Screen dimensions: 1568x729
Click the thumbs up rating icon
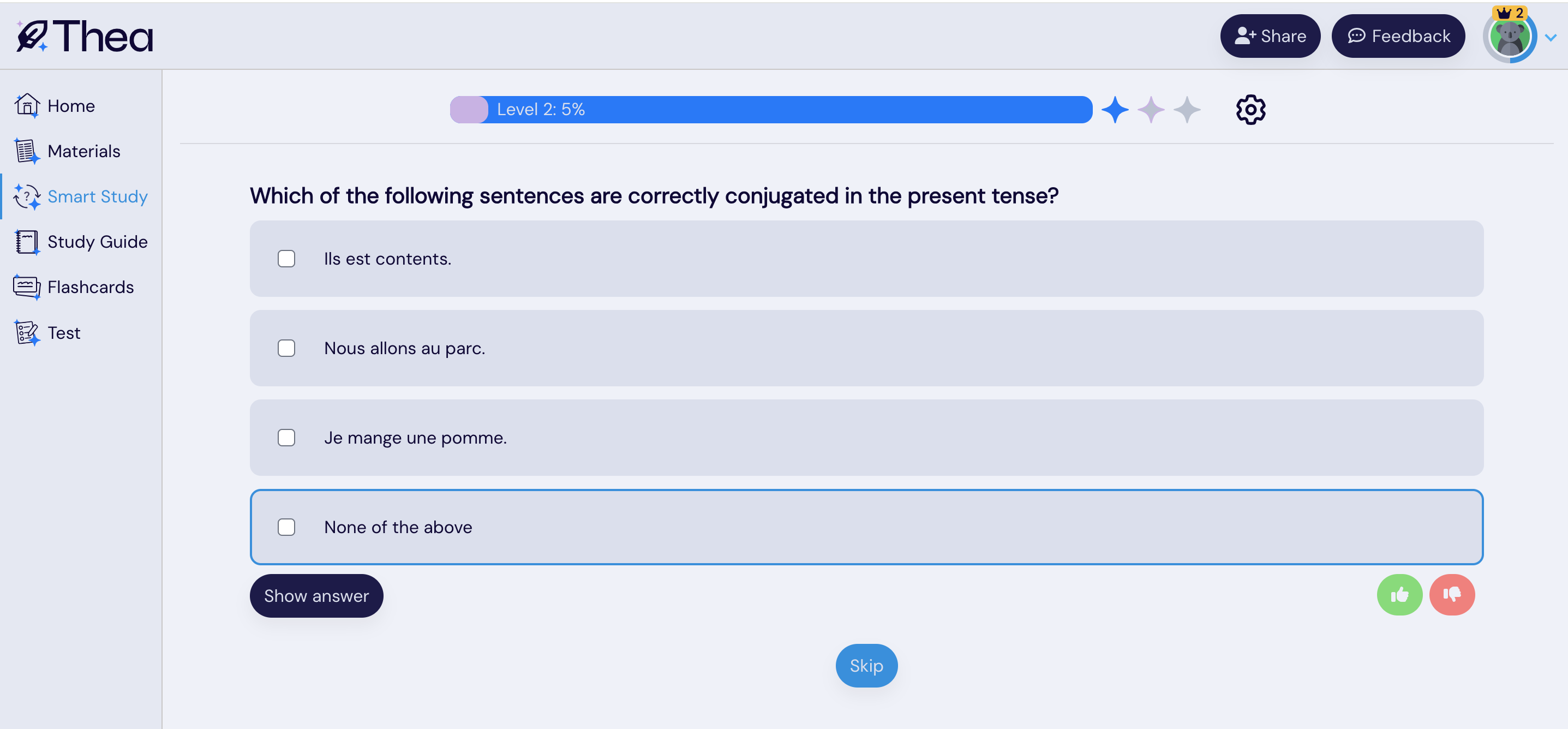(x=1399, y=594)
